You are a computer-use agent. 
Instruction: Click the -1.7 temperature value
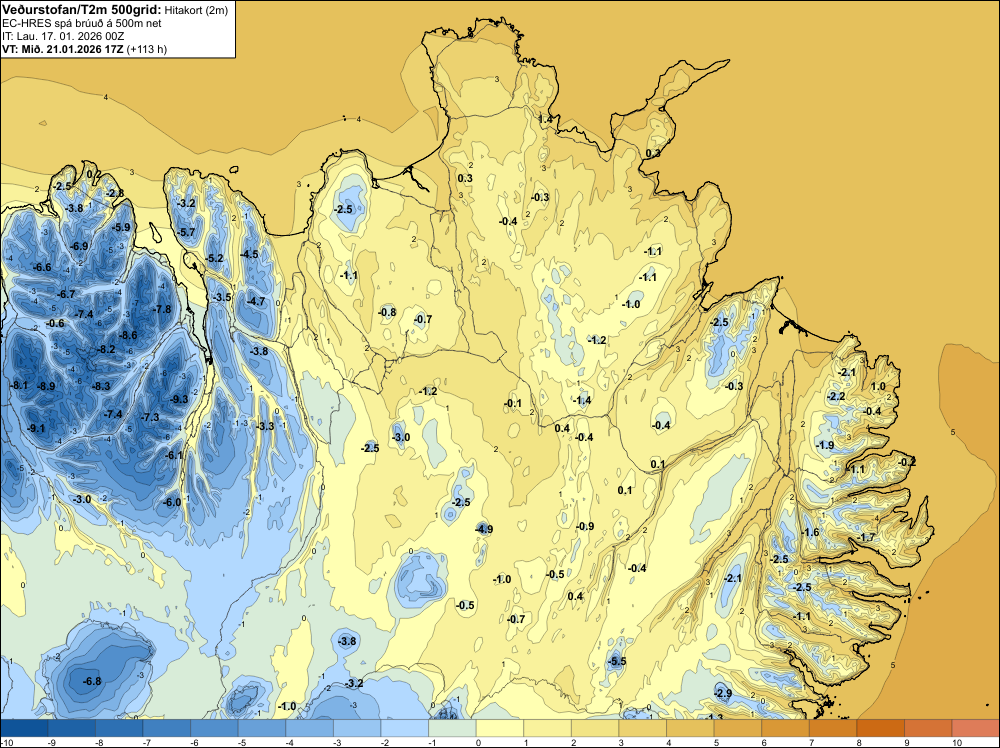(x=867, y=538)
